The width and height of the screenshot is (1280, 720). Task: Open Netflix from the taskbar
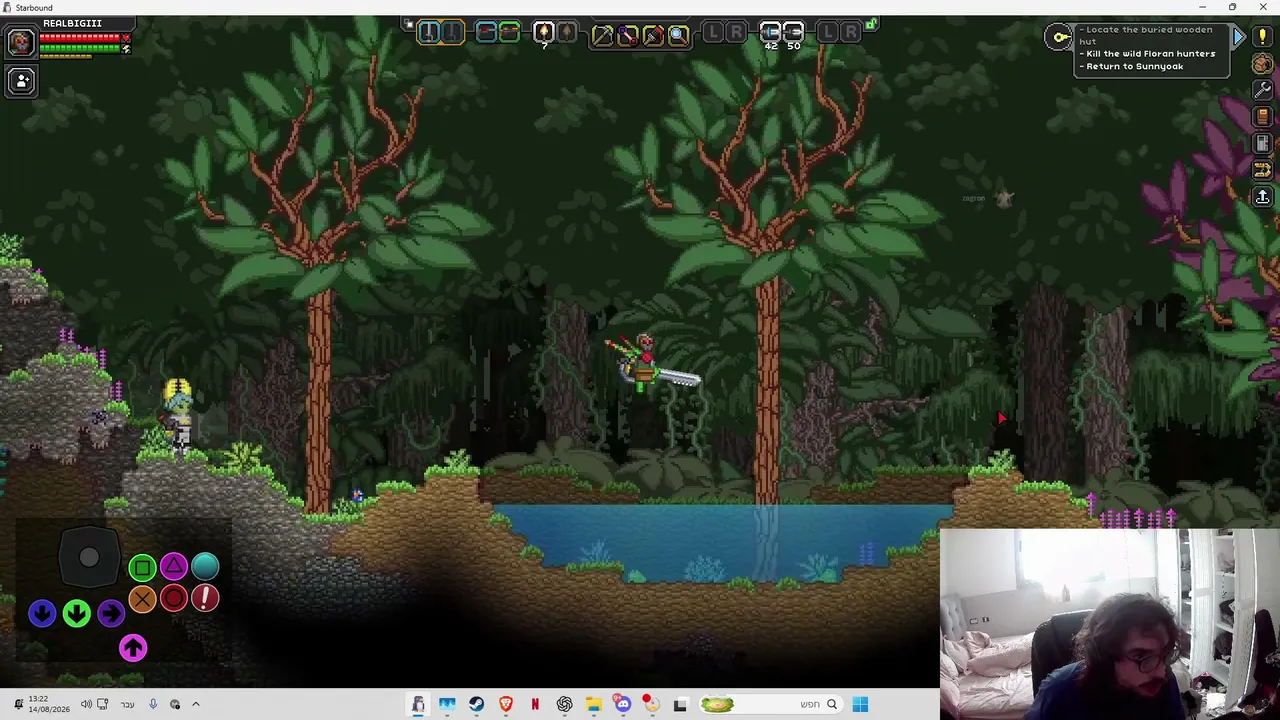click(535, 704)
